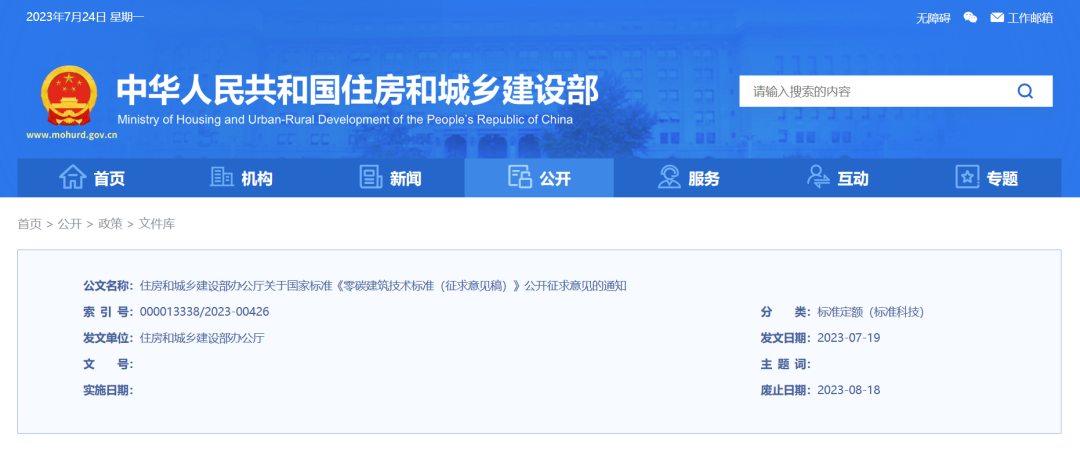The height and width of the screenshot is (462, 1080).
Task: Click the English ministry name subtitle
Action: [345, 119]
